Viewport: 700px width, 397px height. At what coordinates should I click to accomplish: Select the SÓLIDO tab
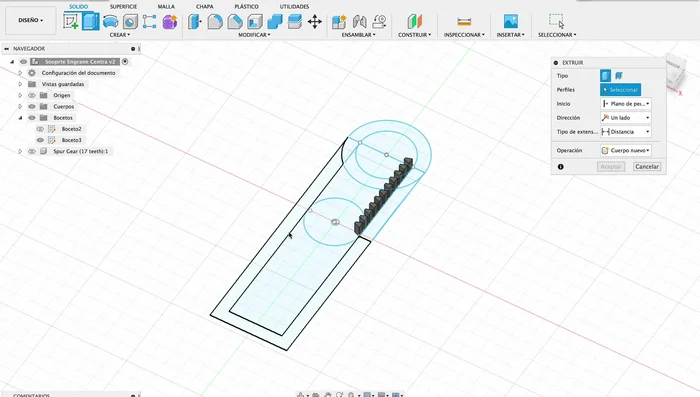click(x=79, y=6)
